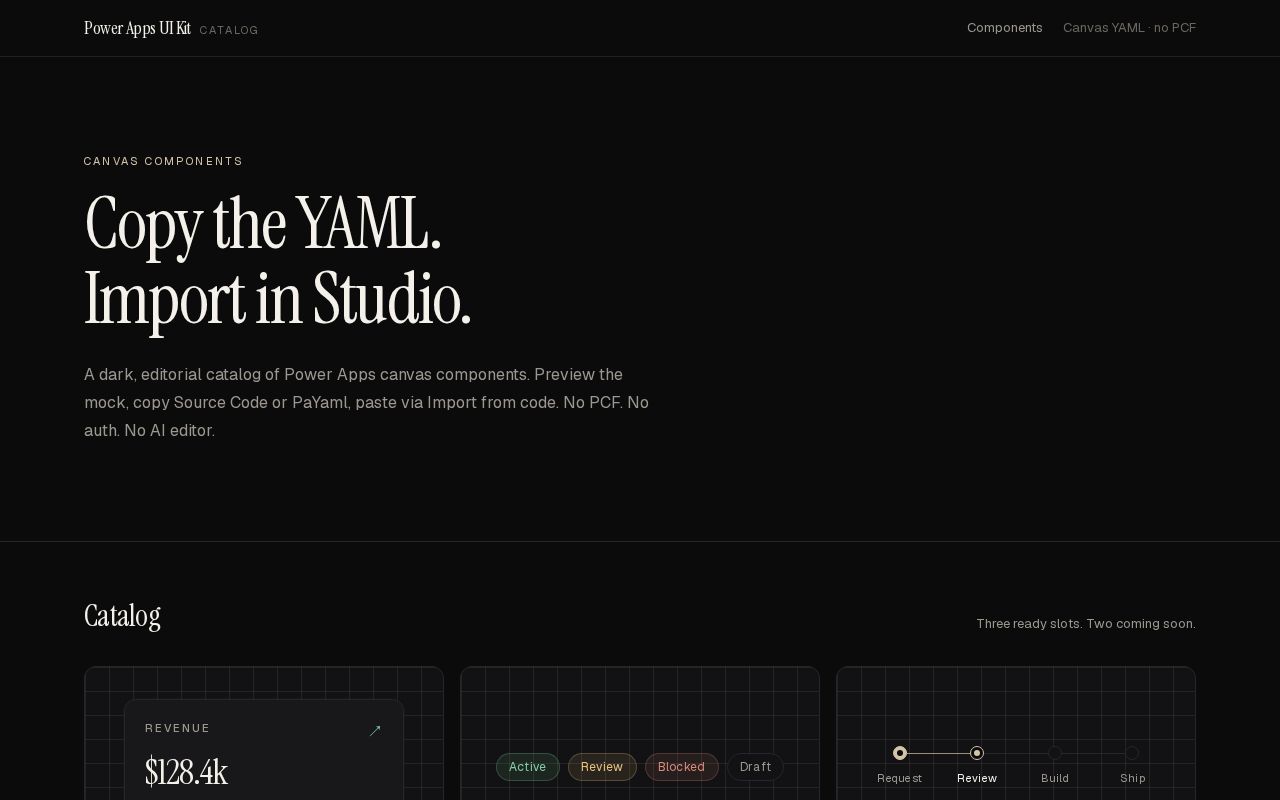Viewport: 1280px width, 800px height.
Task: Click the 'Import in Studio.' headline line
Action: click(277, 299)
